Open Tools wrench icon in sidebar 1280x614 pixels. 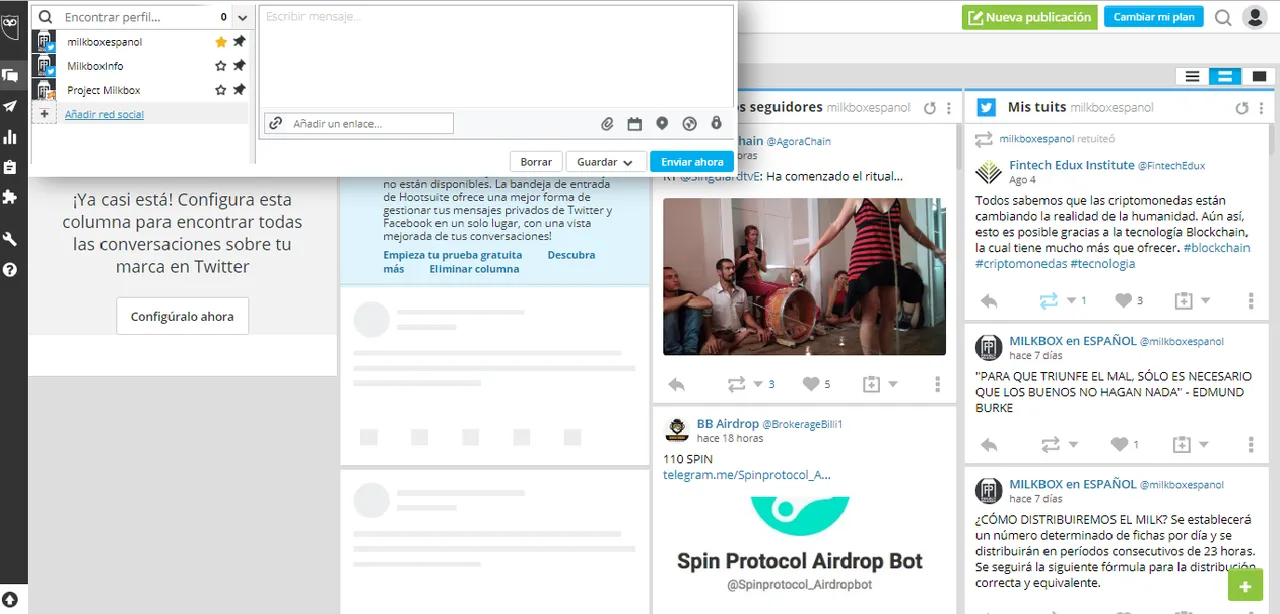pos(10,238)
